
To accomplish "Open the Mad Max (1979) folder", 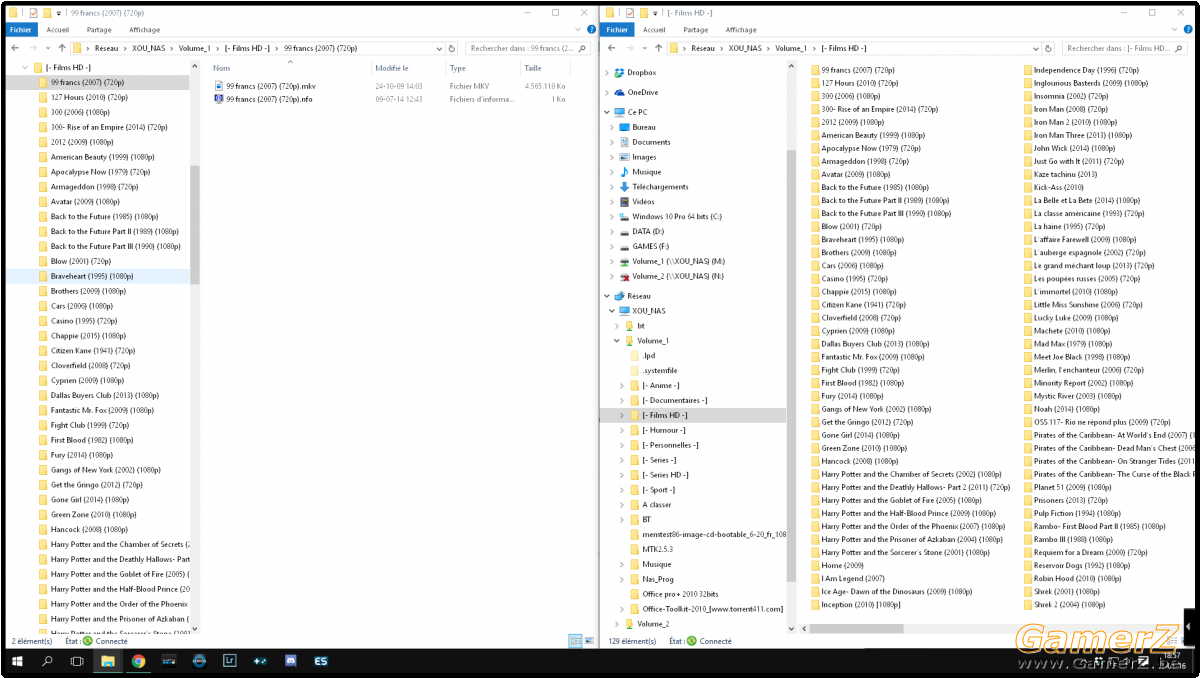I will point(1067,344).
